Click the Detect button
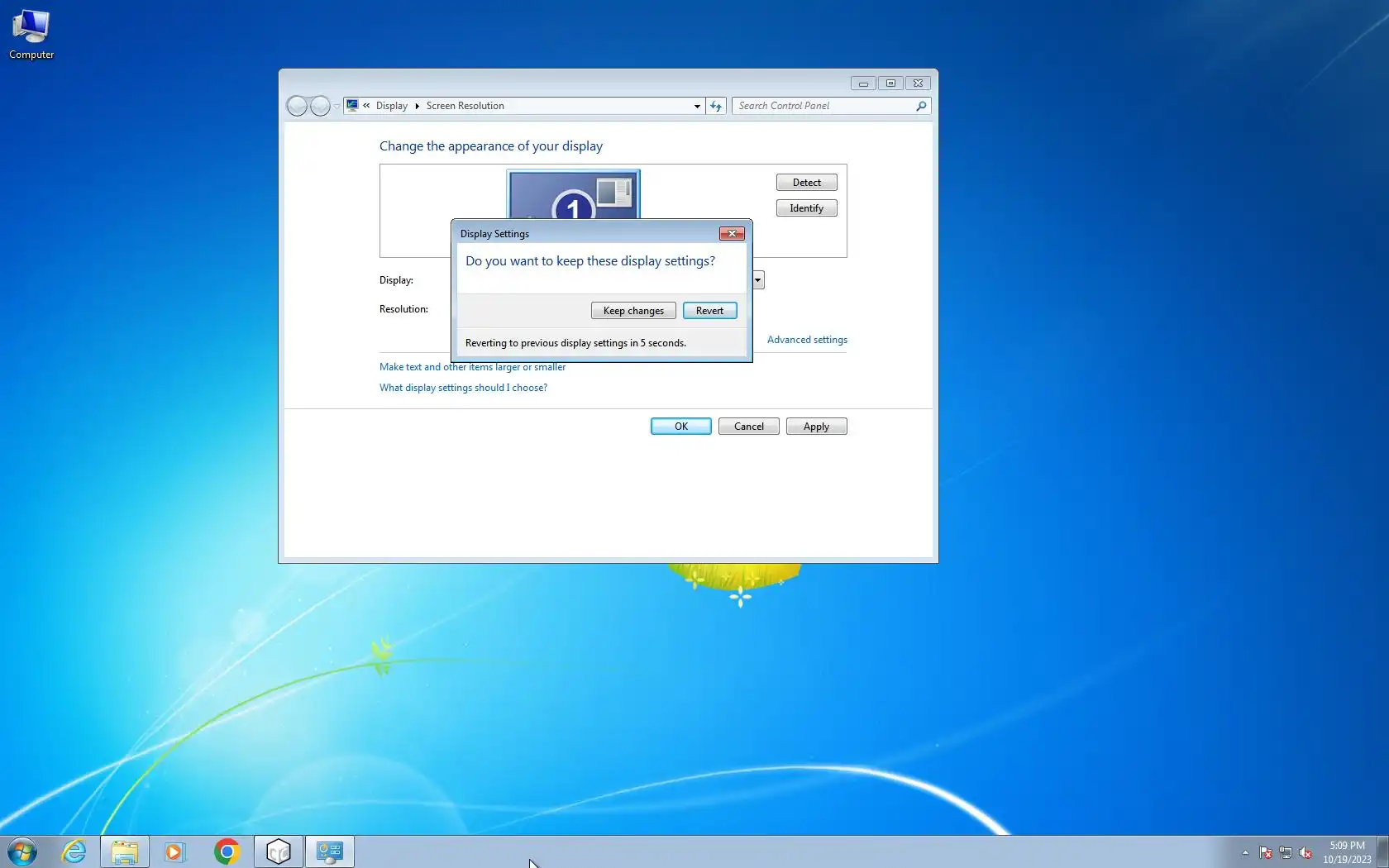The height and width of the screenshot is (868, 1389). tap(807, 183)
